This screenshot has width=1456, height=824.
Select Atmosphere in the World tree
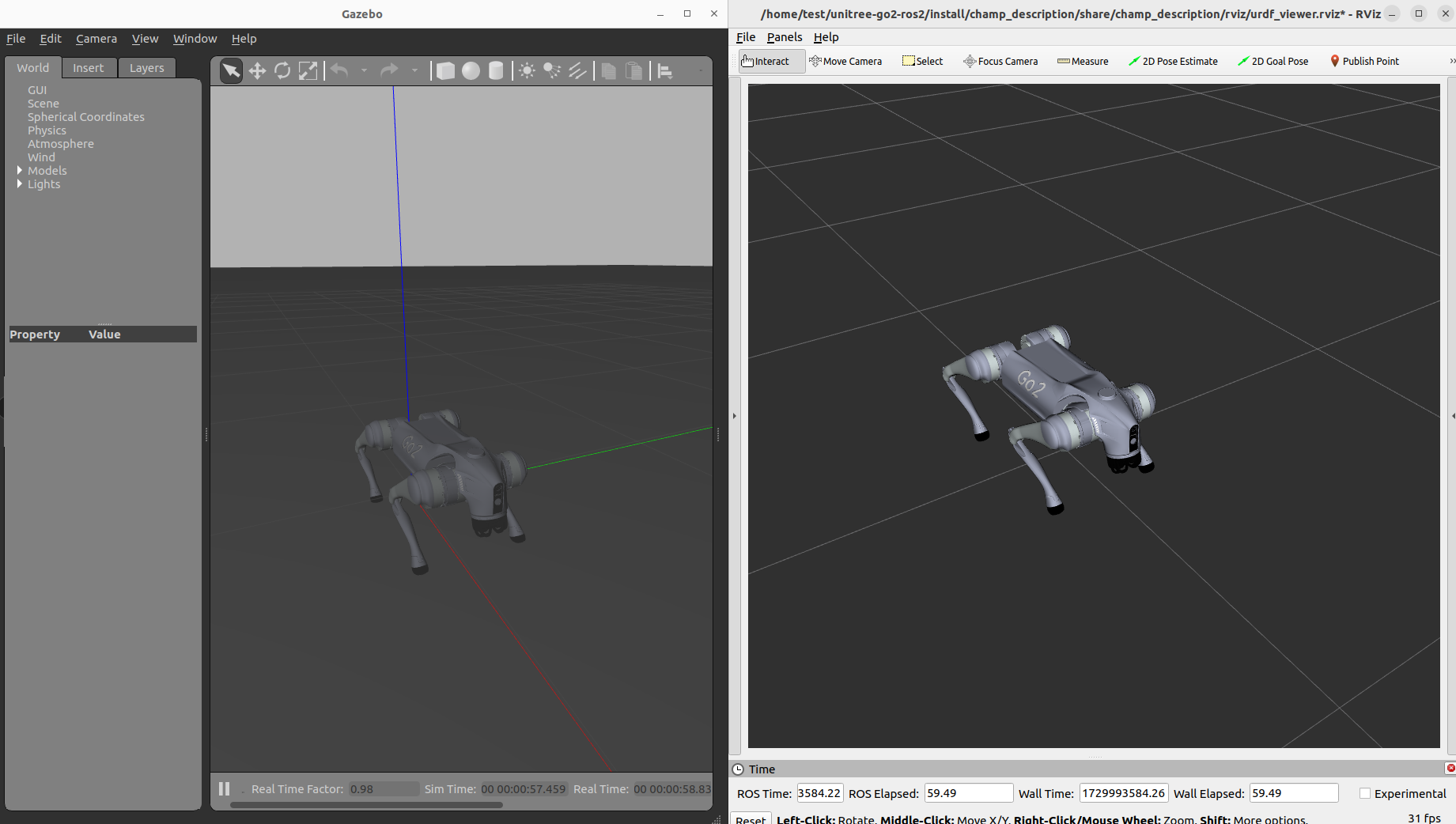point(61,144)
